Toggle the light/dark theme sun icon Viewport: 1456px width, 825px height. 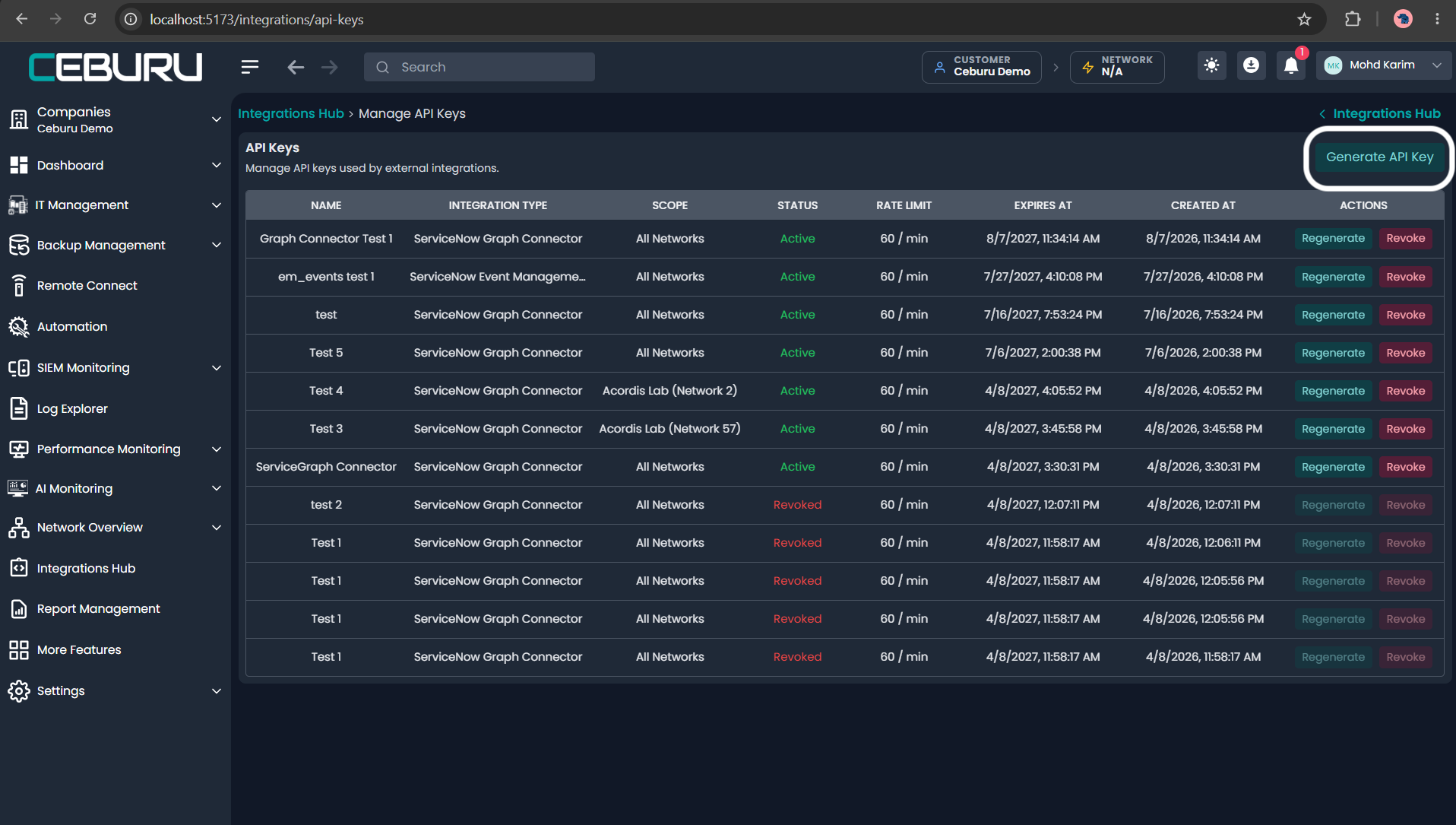pyautogui.click(x=1211, y=66)
